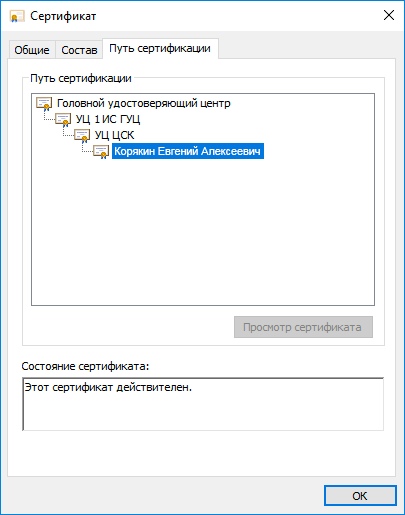Select Корякин Евгений Алексеевич certificate entry

[188, 151]
